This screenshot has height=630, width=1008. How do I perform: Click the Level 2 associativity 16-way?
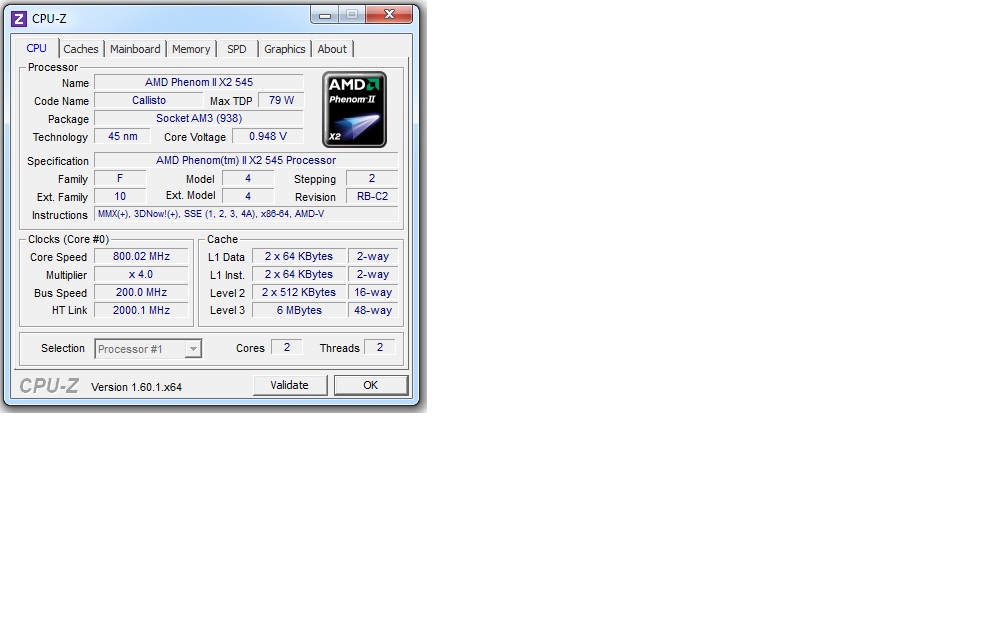(373, 292)
